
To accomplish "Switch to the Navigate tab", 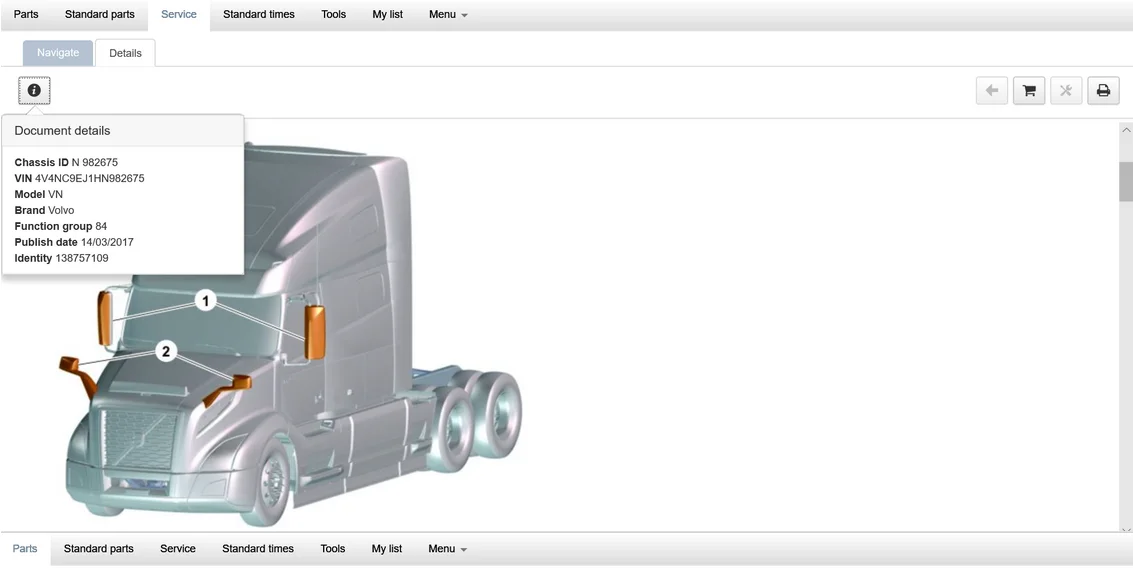I will 58,53.
